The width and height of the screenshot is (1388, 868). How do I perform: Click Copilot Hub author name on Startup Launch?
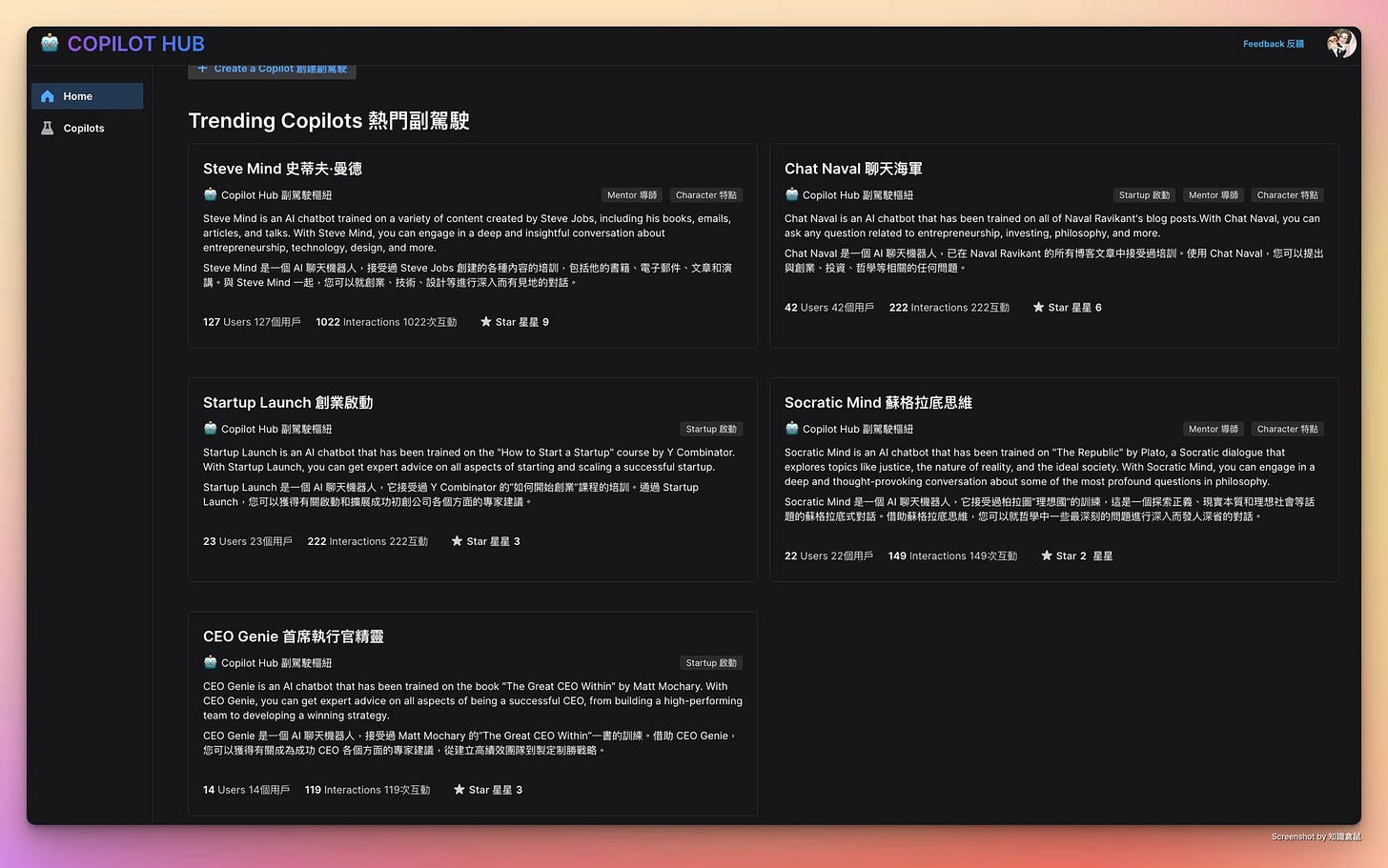click(276, 430)
